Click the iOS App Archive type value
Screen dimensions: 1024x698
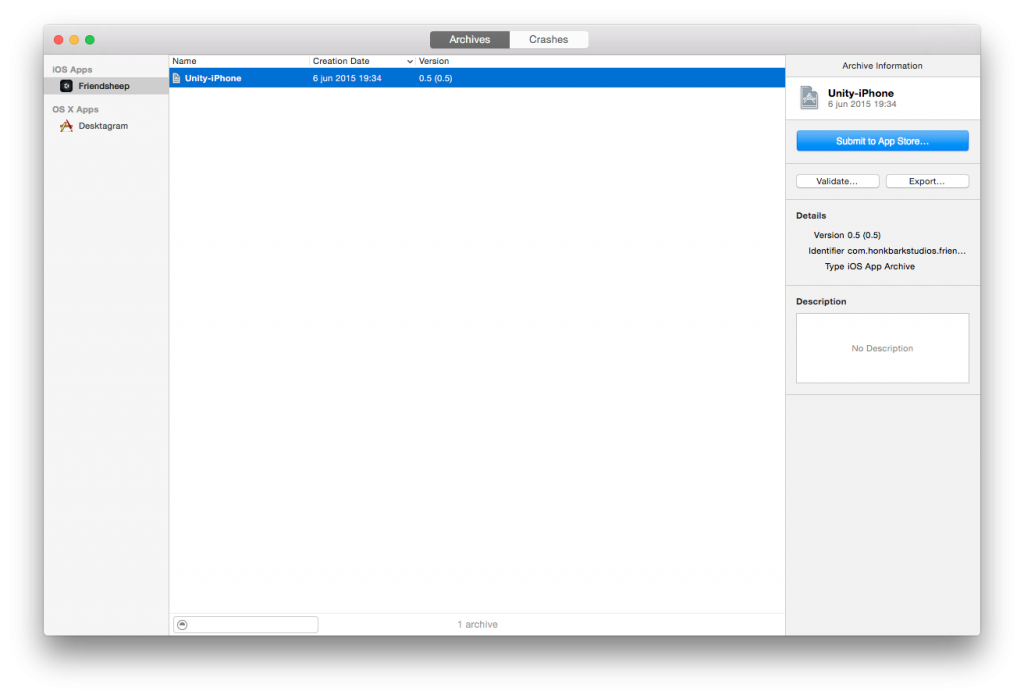point(881,266)
